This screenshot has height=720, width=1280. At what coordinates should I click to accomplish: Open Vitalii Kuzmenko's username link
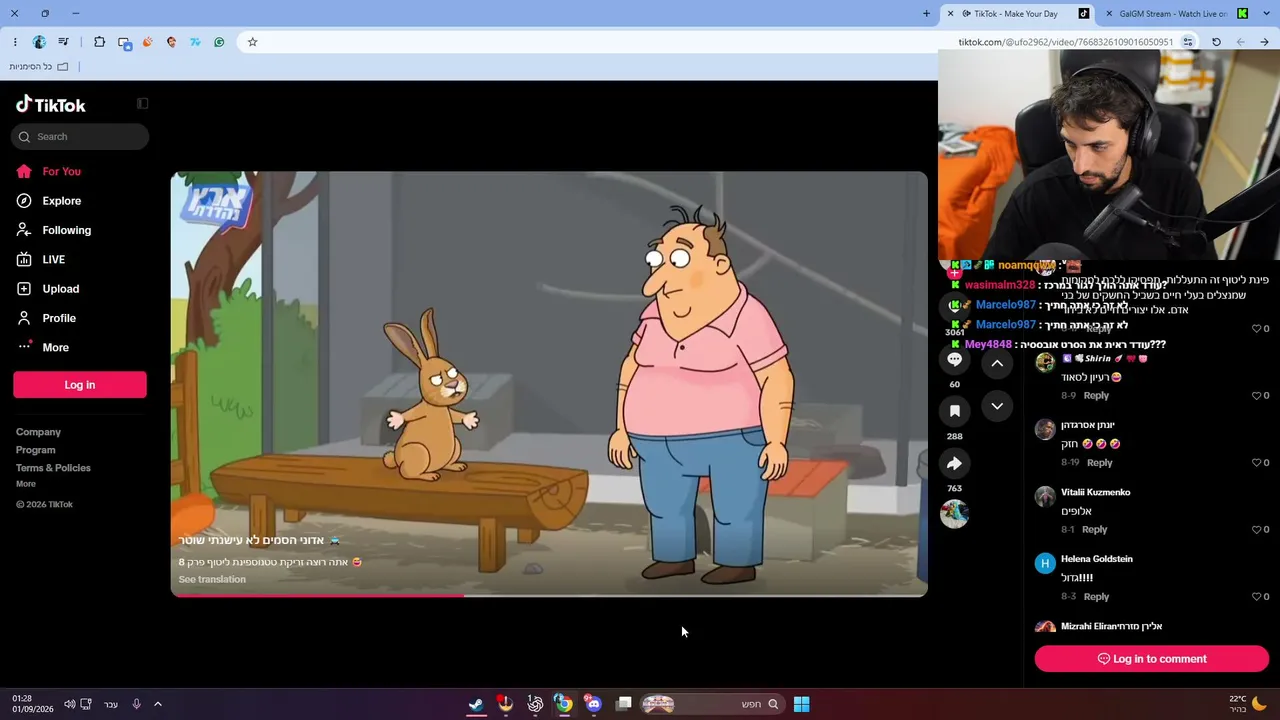pos(1095,492)
